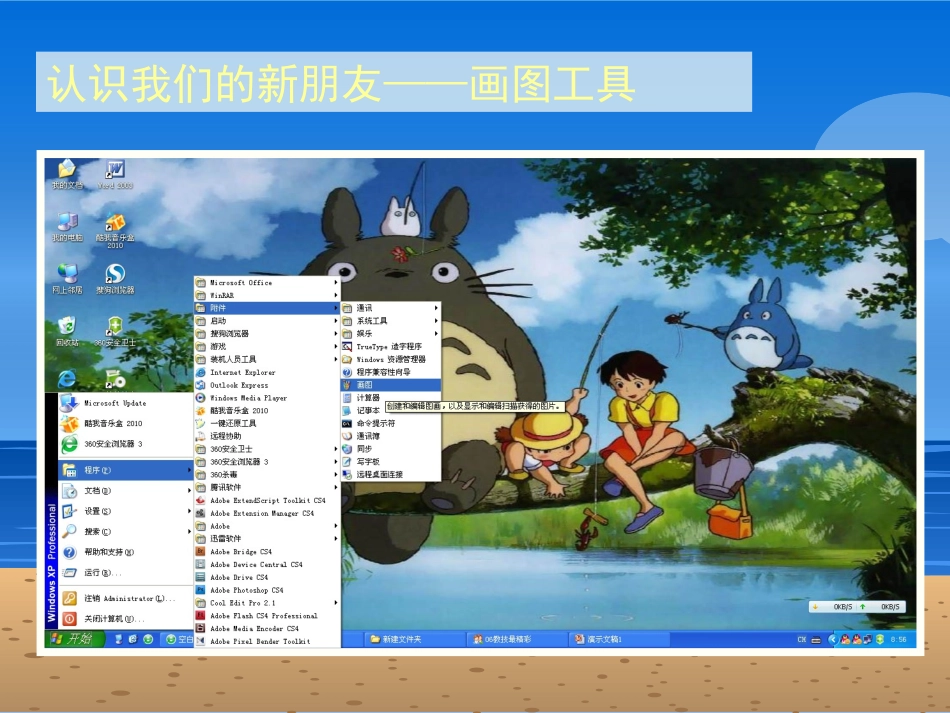Open Windows 资源管理器 in accessories
This screenshot has width=950, height=713.
(391, 359)
